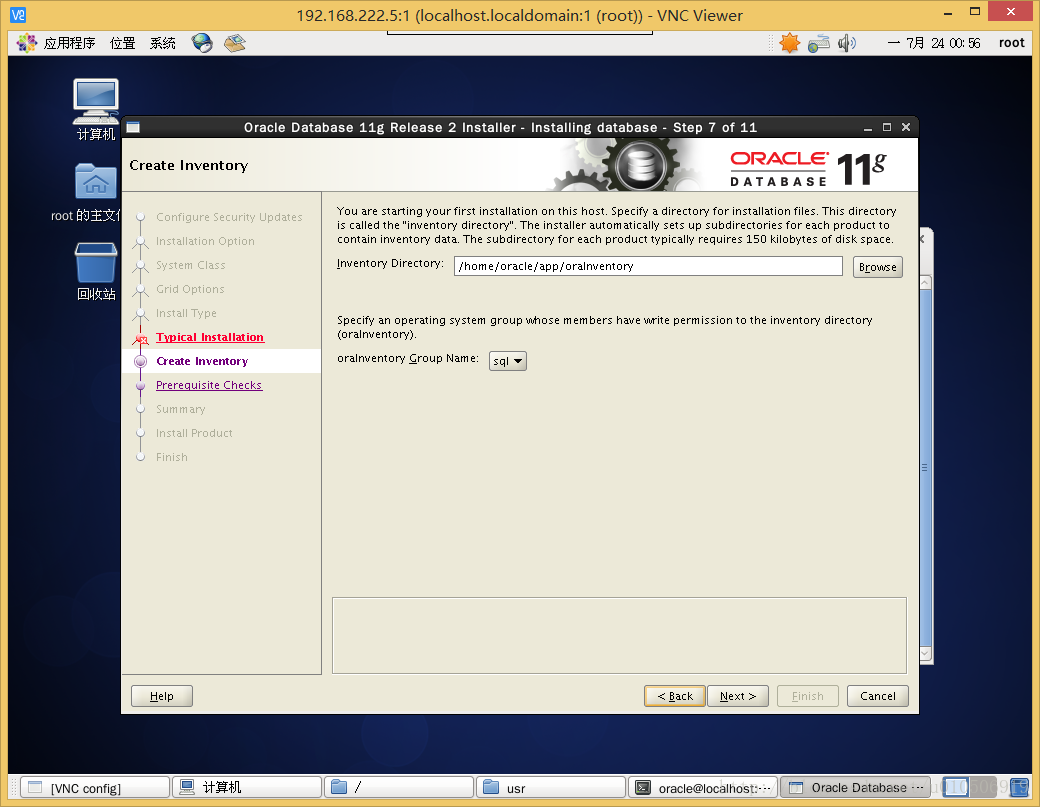Screen dimensions: 1040x807
Task: Click the Install Type step text
Action: coord(186,313)
